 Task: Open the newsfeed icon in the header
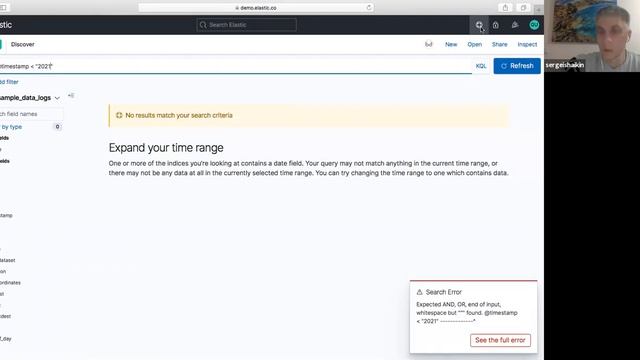click(x=515, y=25)
